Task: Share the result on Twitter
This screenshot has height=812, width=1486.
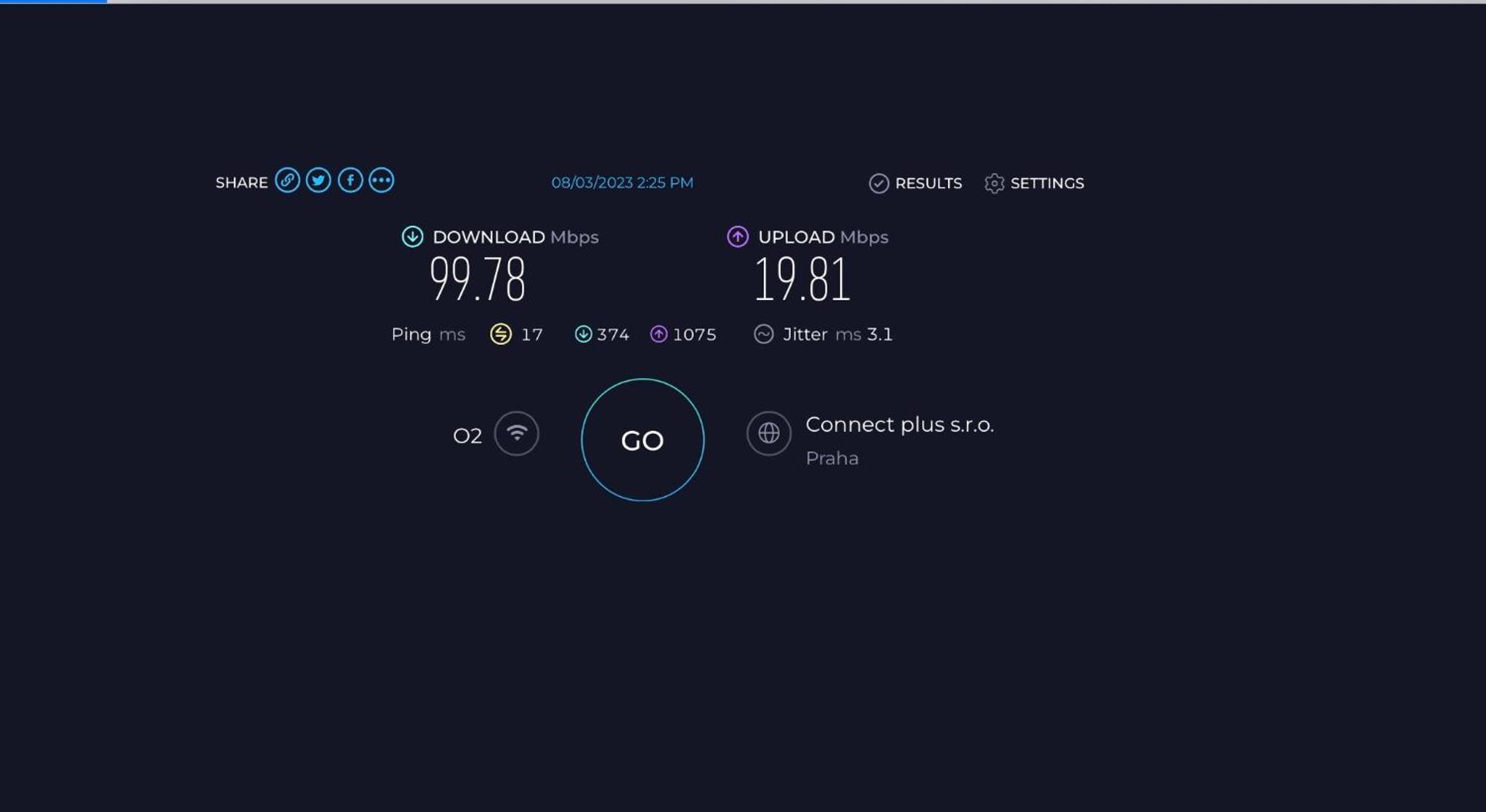Action: point(319,181)
